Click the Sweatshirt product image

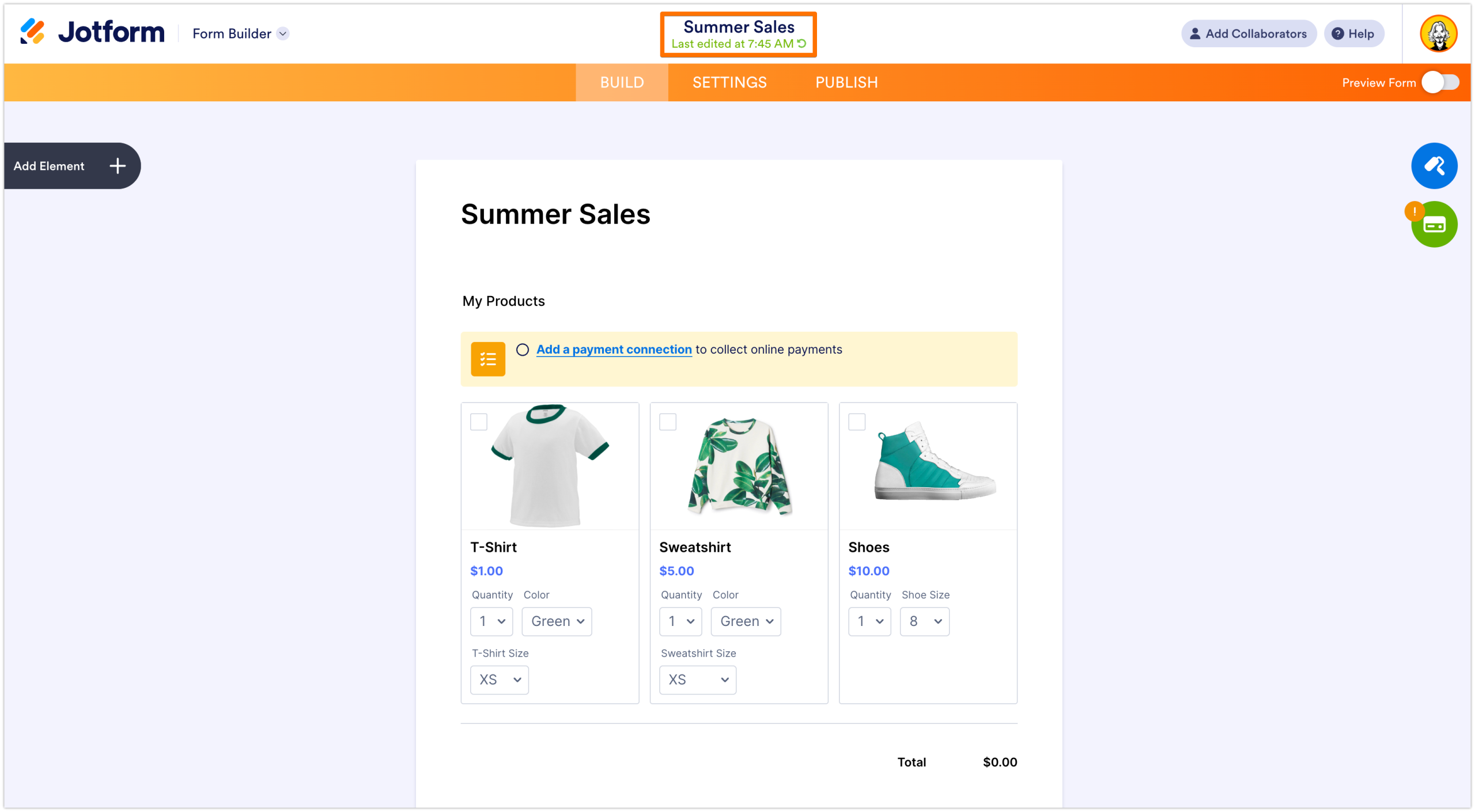coord(740,466)
